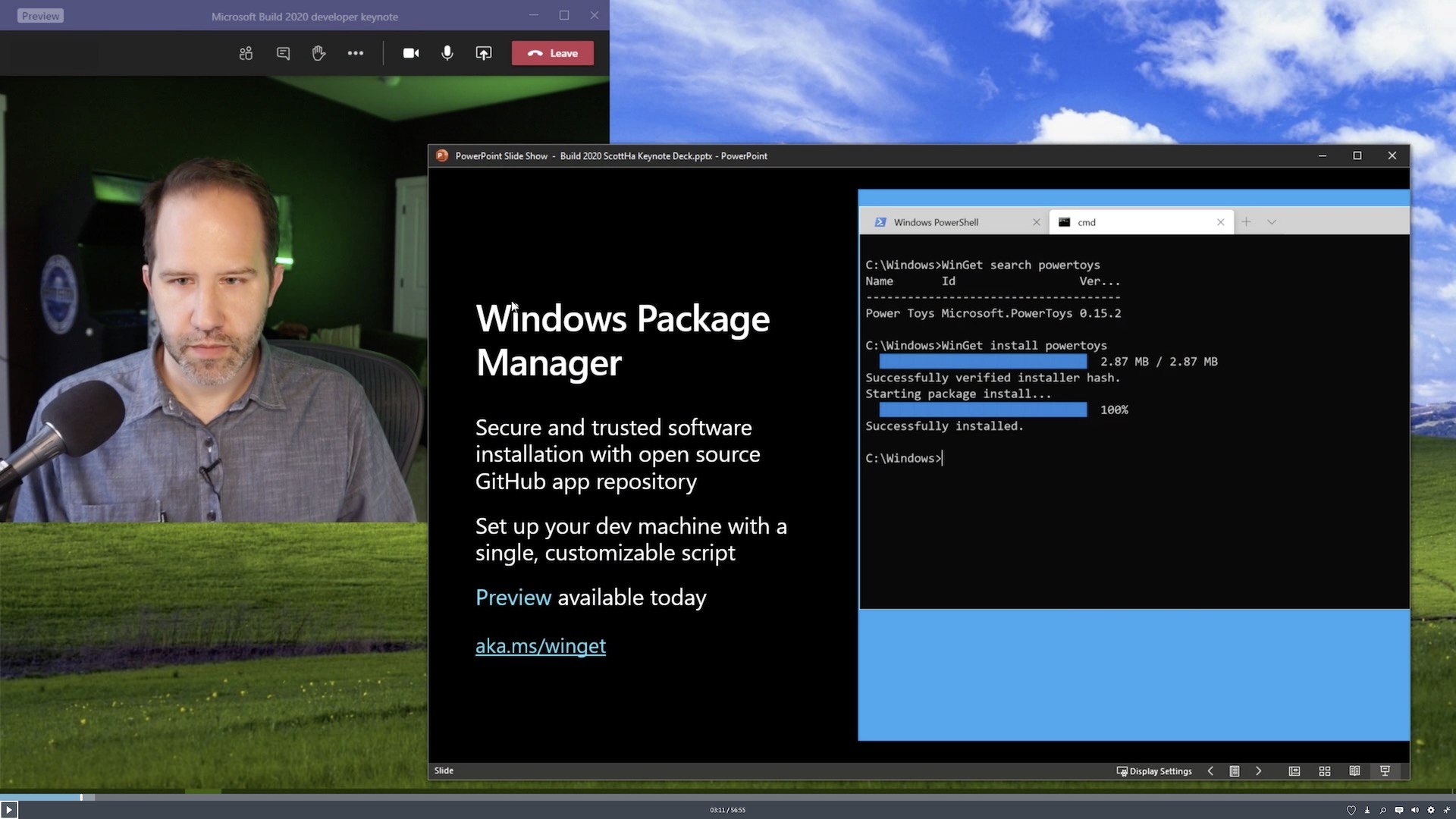
Task: Click the WinGet install powertoys command line
Action: 986,346
